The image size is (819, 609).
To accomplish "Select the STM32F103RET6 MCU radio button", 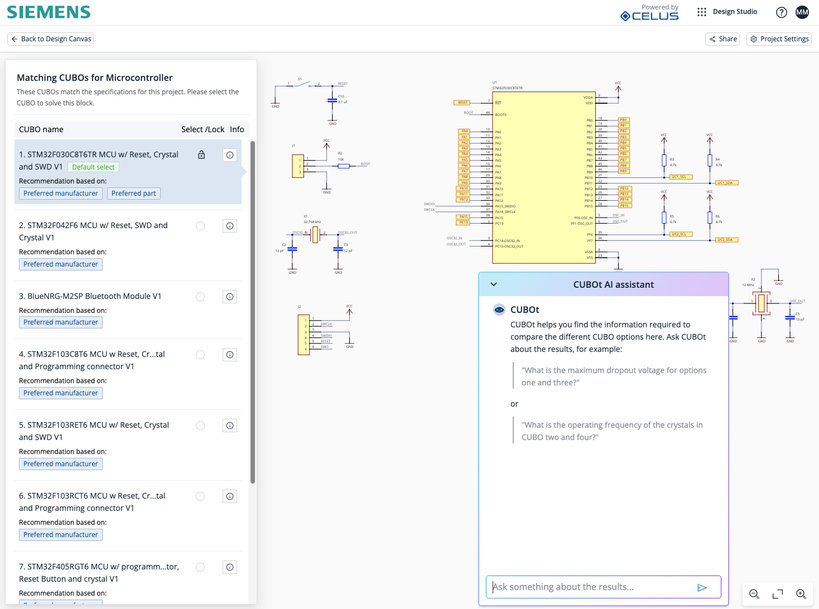I will [200, 425].
